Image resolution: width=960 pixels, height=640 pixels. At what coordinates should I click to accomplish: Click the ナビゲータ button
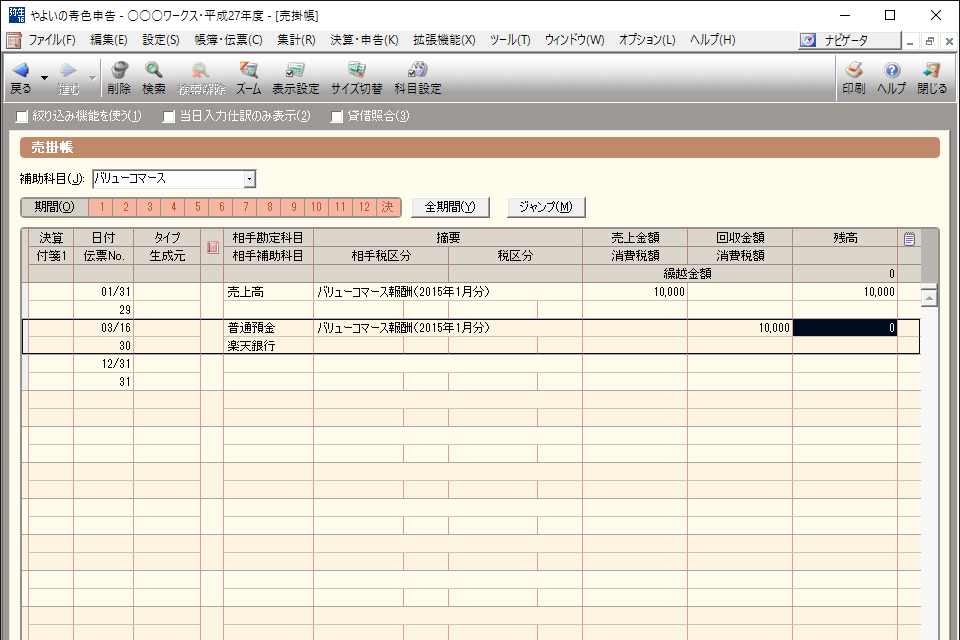pos(850,40)
